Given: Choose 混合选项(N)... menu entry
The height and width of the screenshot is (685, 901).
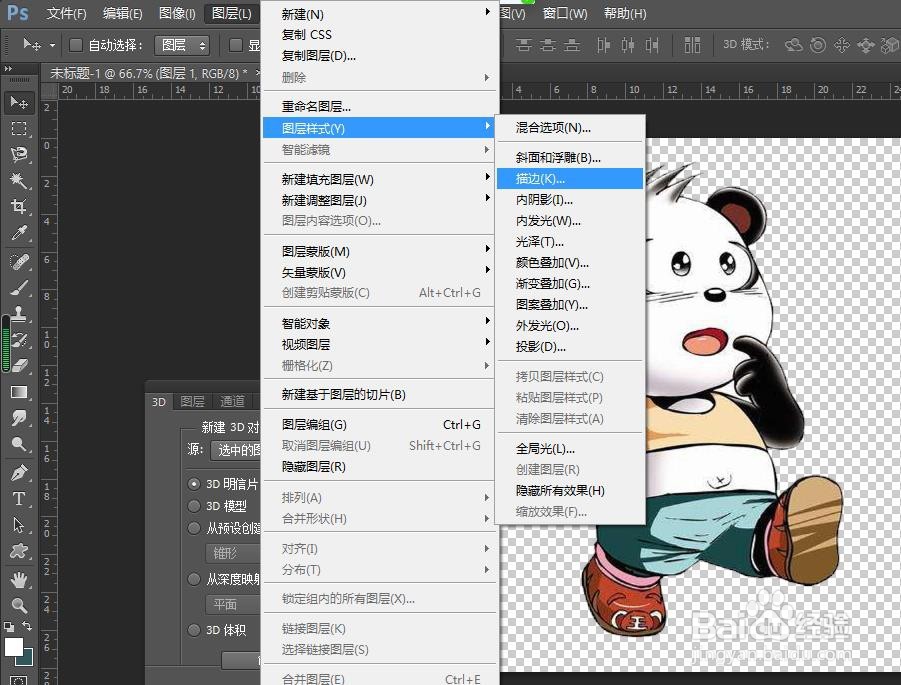Looking at the screenshot, I should pyautogui.click(x=570, y=128).
